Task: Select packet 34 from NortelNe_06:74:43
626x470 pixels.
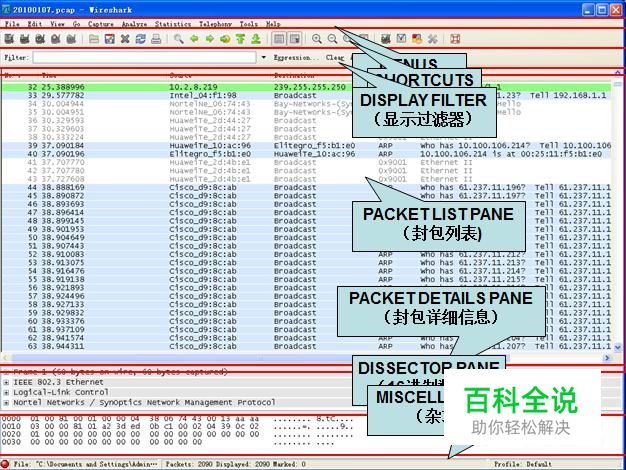Action: [x=306, y=104]
